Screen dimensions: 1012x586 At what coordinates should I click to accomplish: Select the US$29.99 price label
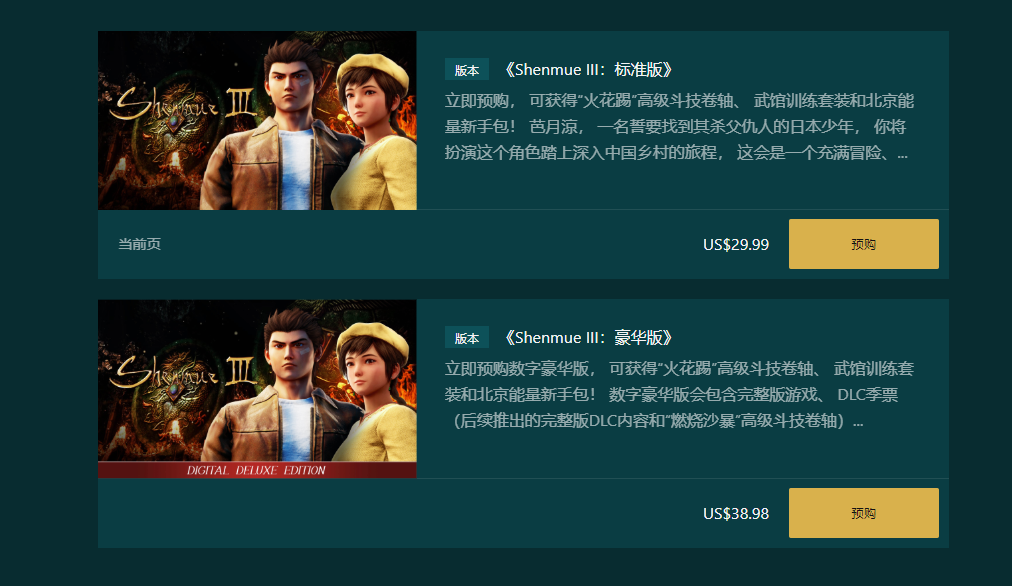click(736, 245)
